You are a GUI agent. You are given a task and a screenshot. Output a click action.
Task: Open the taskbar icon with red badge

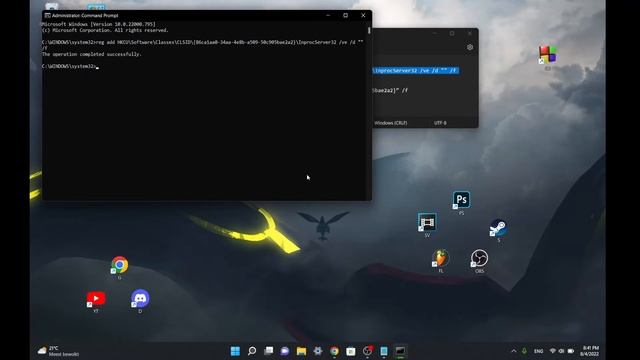point(367,351)
